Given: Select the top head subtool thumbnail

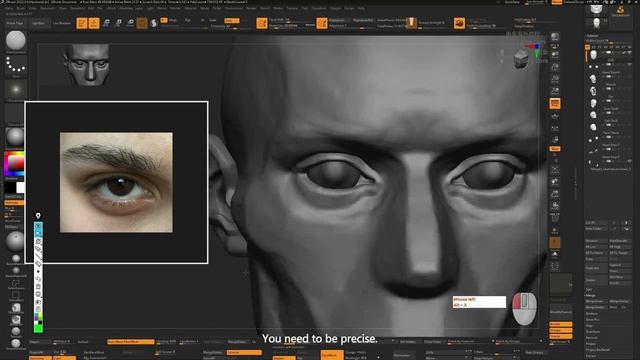Looking at the screenshot, I should [x=593, y=54].
